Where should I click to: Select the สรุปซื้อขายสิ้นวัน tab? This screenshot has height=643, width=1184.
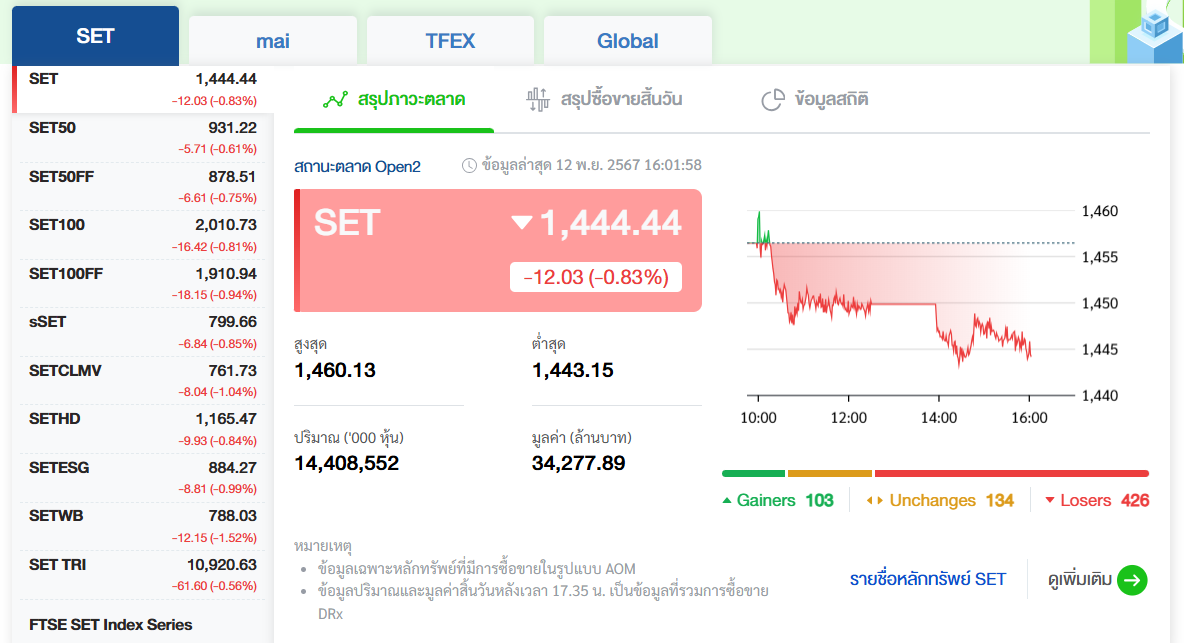604,100
